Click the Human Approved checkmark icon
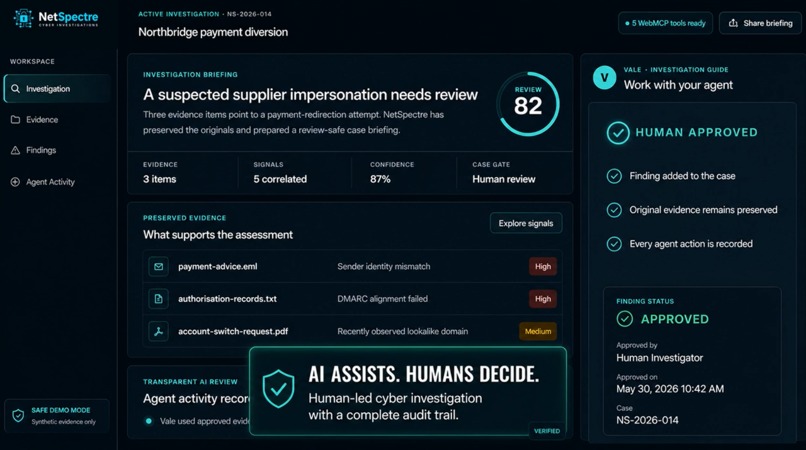The width and height of the screenshot is (806, 450). tap(618, 133)
